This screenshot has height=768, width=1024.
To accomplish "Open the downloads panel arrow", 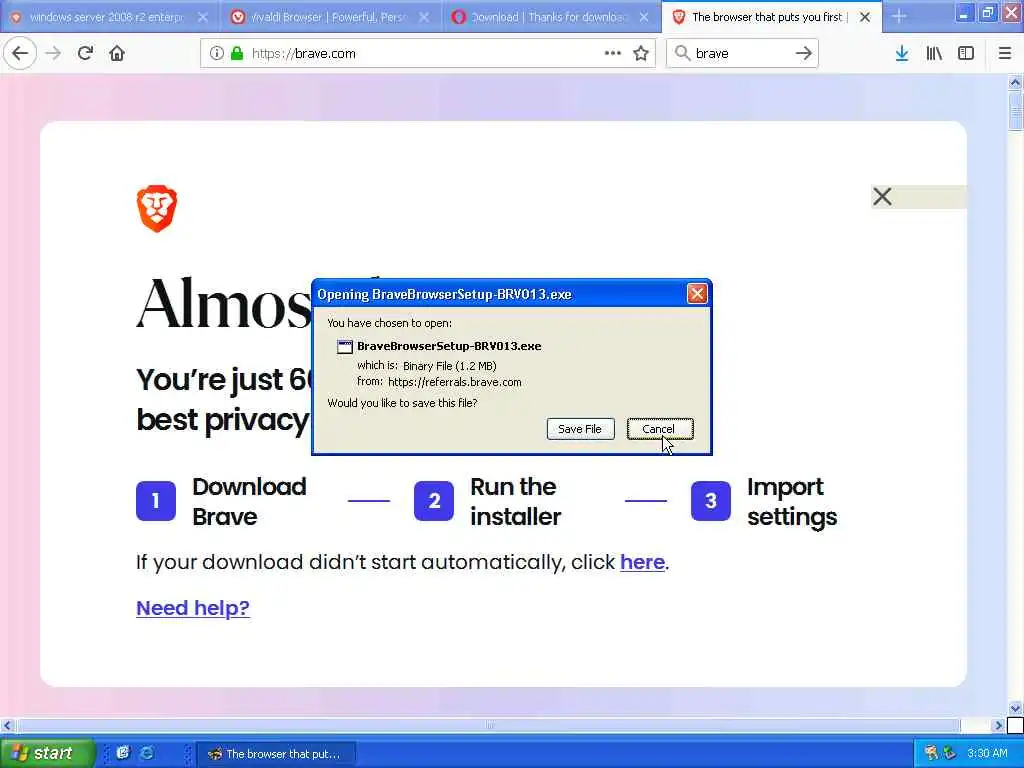I will pyautogui.click(x=902, y=54).
